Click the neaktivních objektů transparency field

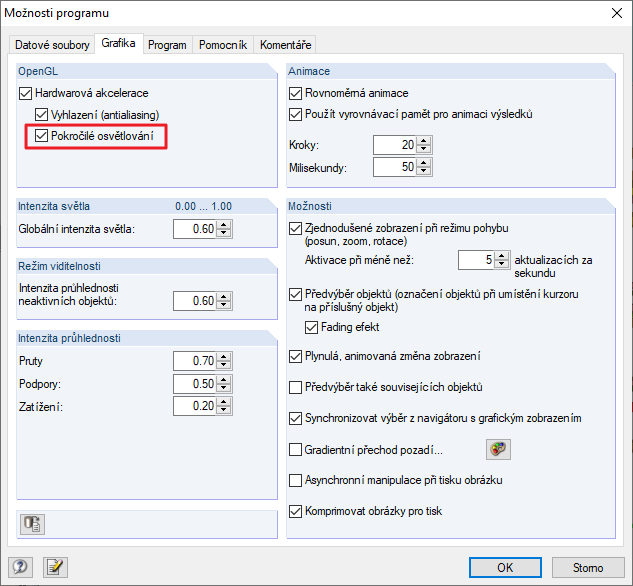(195, 301)
